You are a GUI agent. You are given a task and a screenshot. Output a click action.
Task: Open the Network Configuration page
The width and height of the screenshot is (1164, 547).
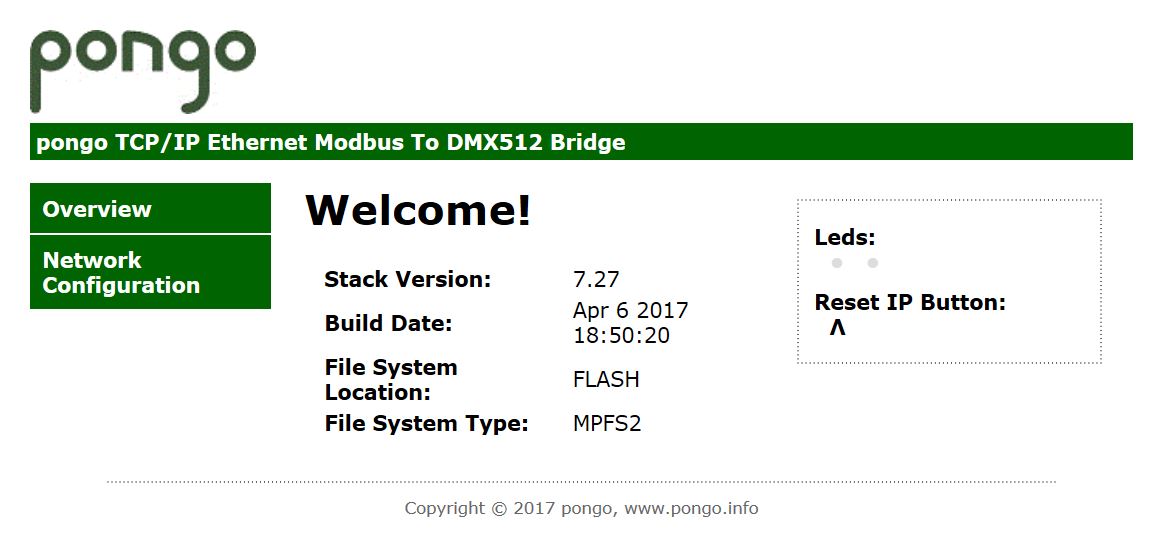pyautogui.click(x=150, y=272)
